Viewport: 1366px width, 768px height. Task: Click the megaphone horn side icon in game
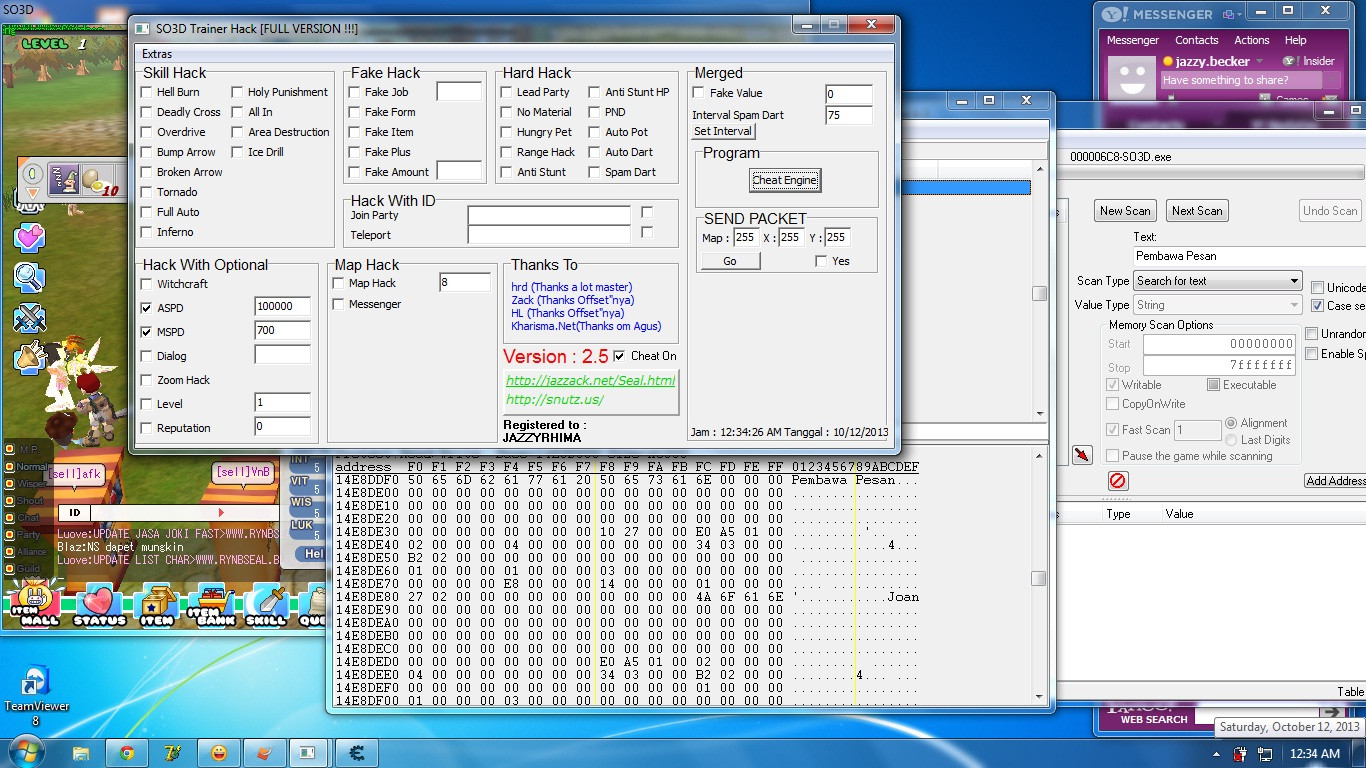(x=28, y=357)
